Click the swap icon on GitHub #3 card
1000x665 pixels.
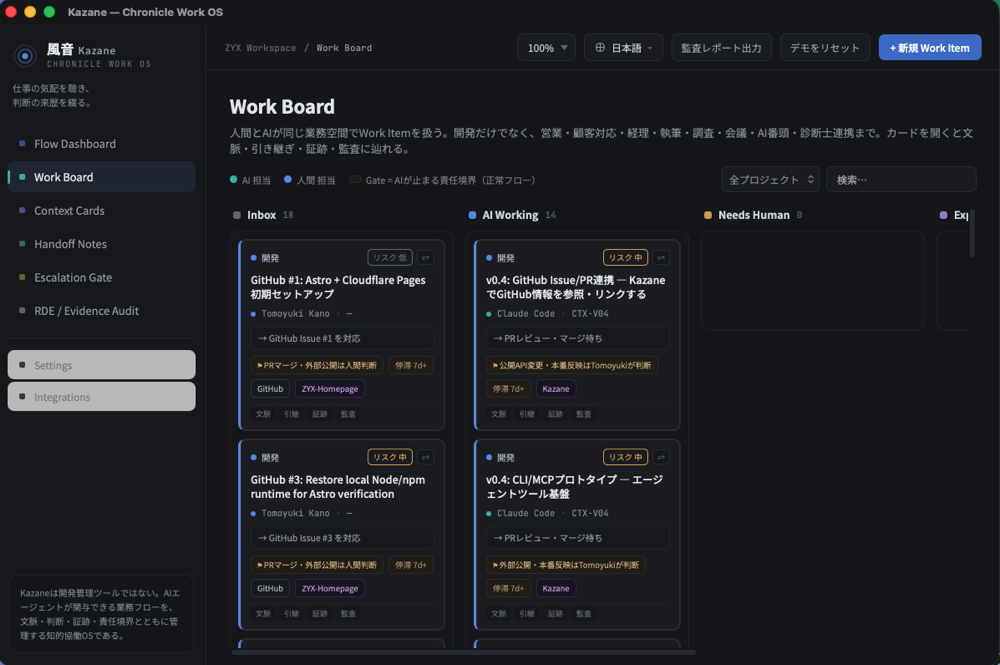[425, 457]
